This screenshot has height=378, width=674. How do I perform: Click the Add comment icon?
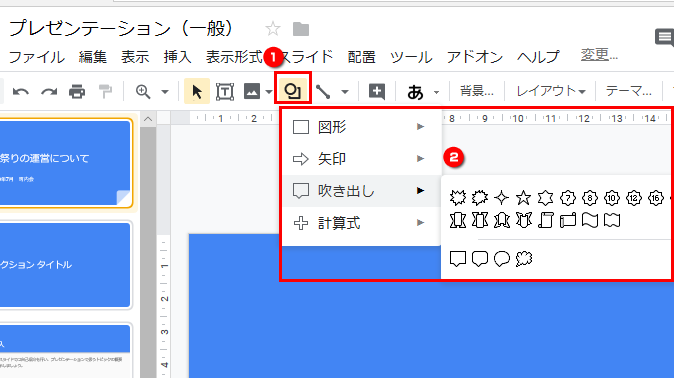click(377, 91)
